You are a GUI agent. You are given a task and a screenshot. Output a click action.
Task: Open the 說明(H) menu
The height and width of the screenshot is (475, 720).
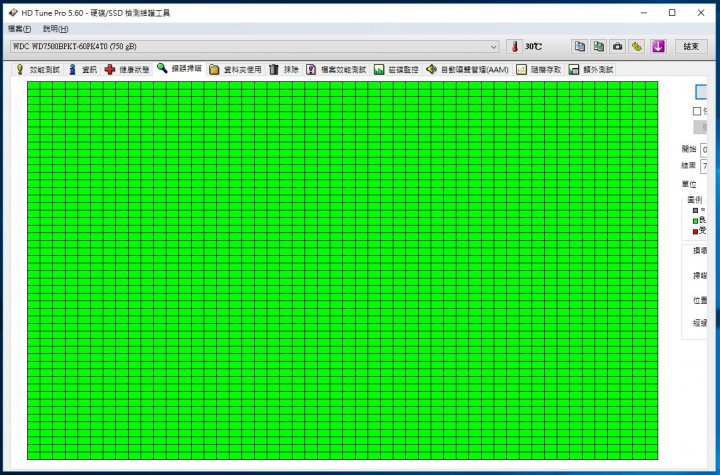tap(56, 29)
